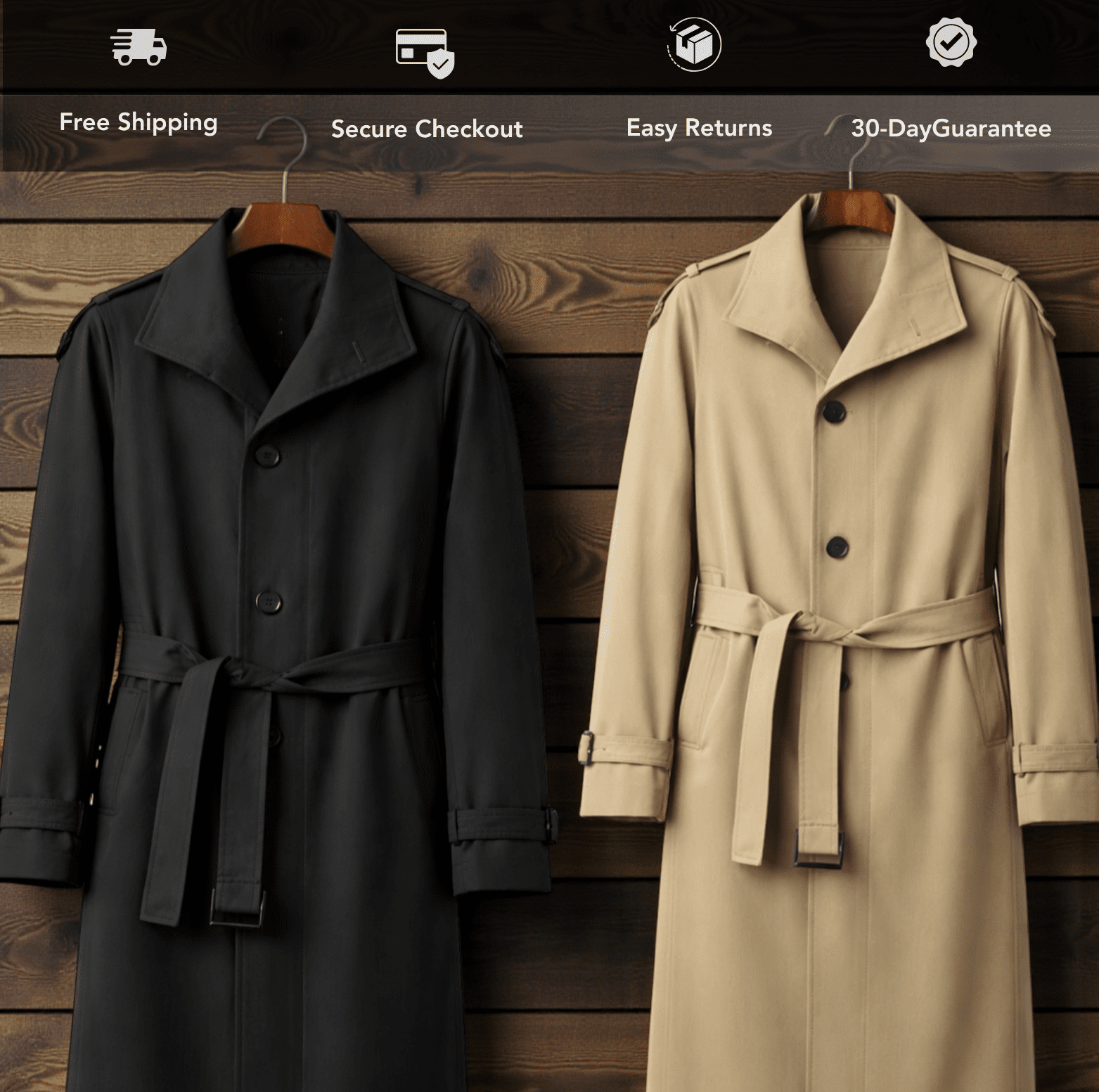
Task: Click the top button on black coat
Action: (x=267, y=456)
